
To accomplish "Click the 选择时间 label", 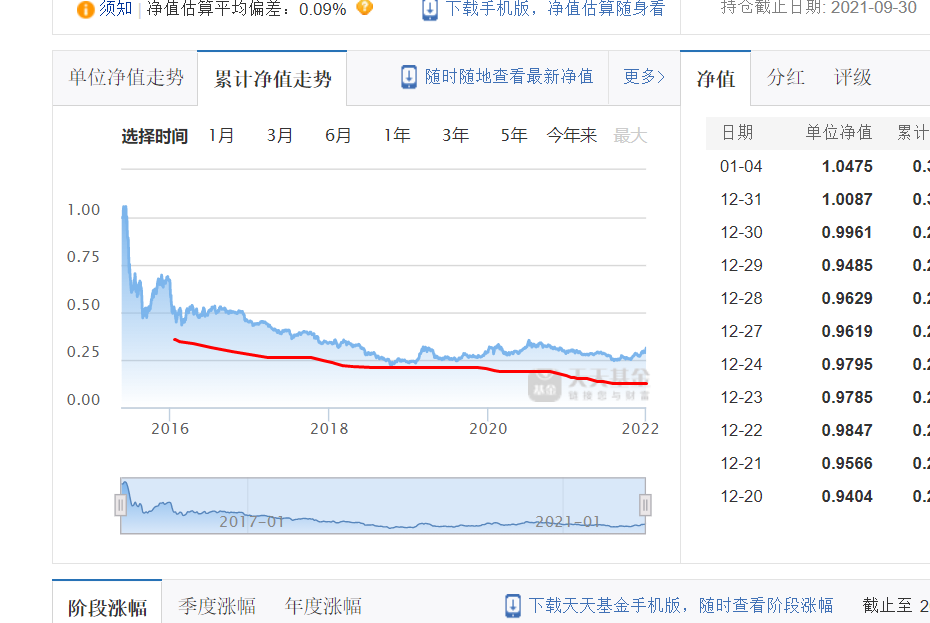I will 154,136.
